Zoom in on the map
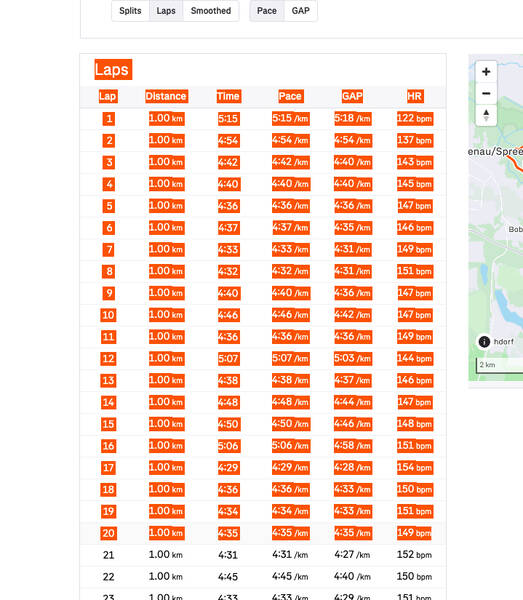The width and height of the screenshot is (523, 600). point(486,72)
